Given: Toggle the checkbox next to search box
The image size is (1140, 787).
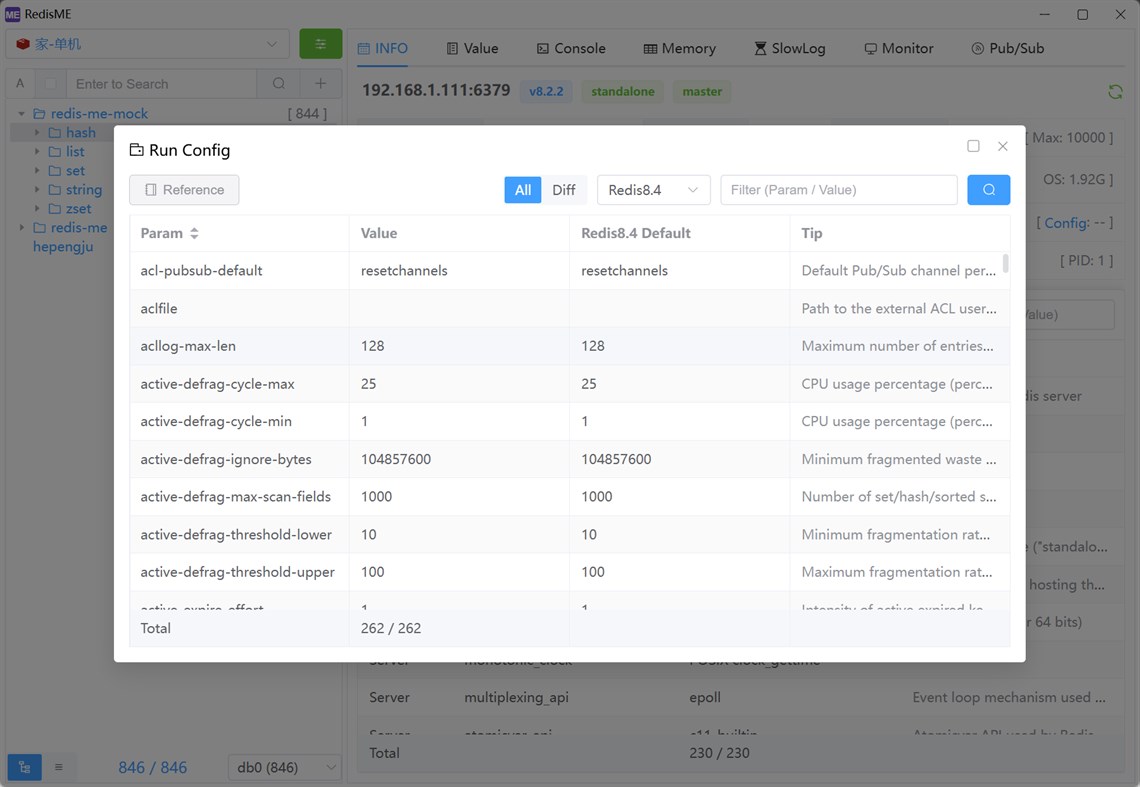Looking at the screenshot, I should click(50, 84).
